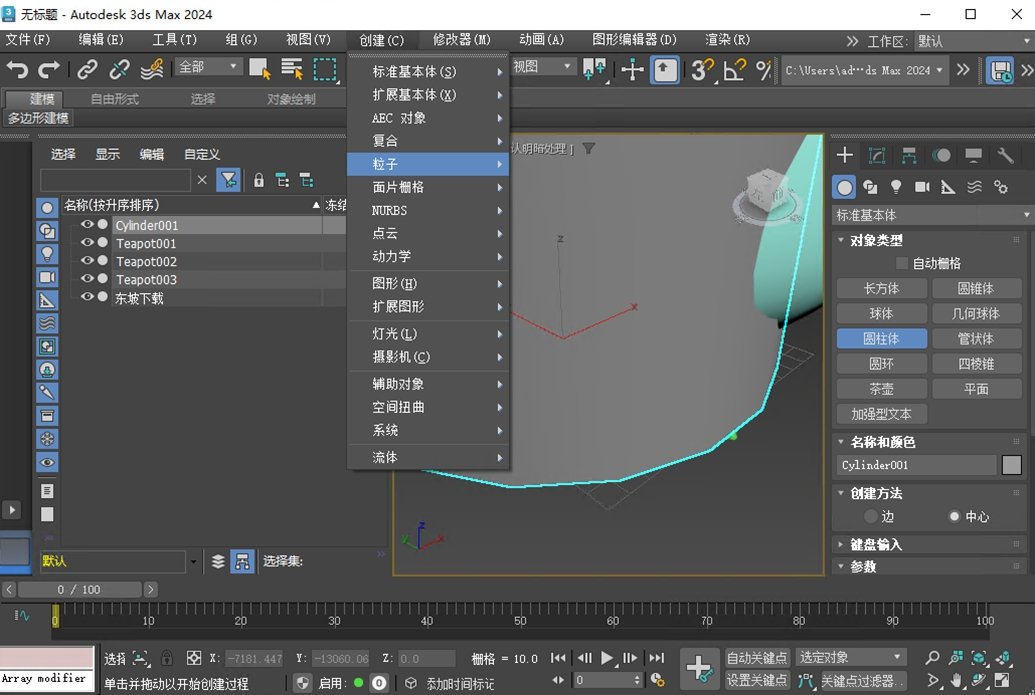
Task: Click the 0 / 100 time slider
Action: click(79, 589)
